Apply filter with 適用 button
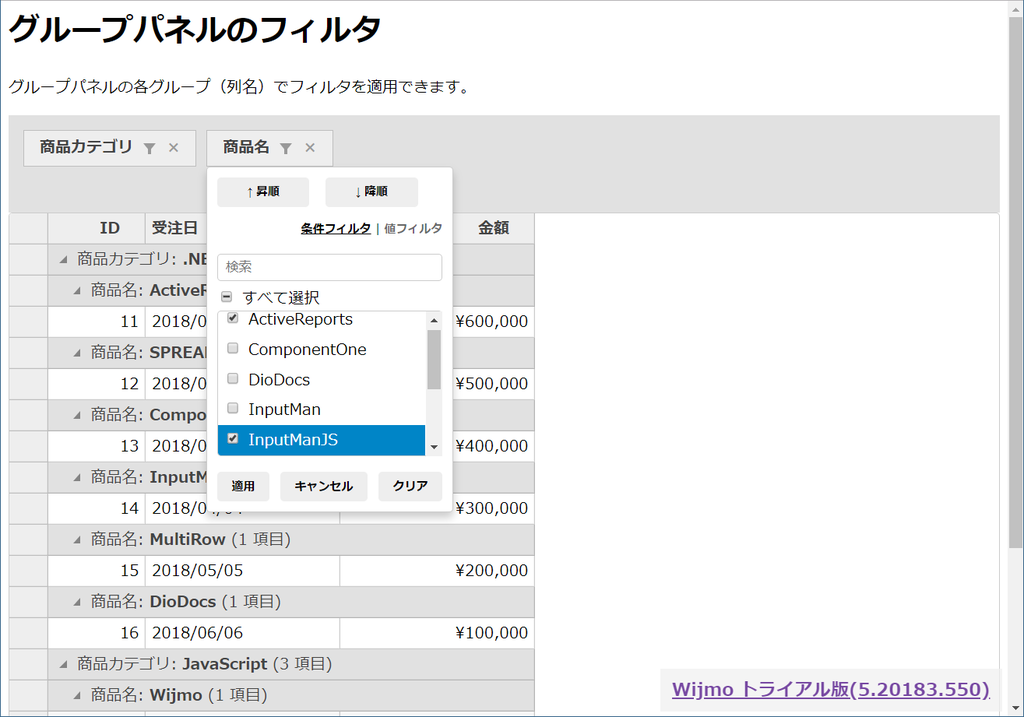 pos(243,486)
